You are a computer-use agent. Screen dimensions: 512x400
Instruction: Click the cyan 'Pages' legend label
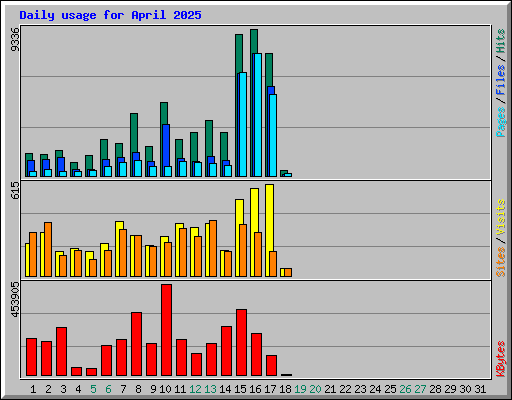tap(501, 122)
